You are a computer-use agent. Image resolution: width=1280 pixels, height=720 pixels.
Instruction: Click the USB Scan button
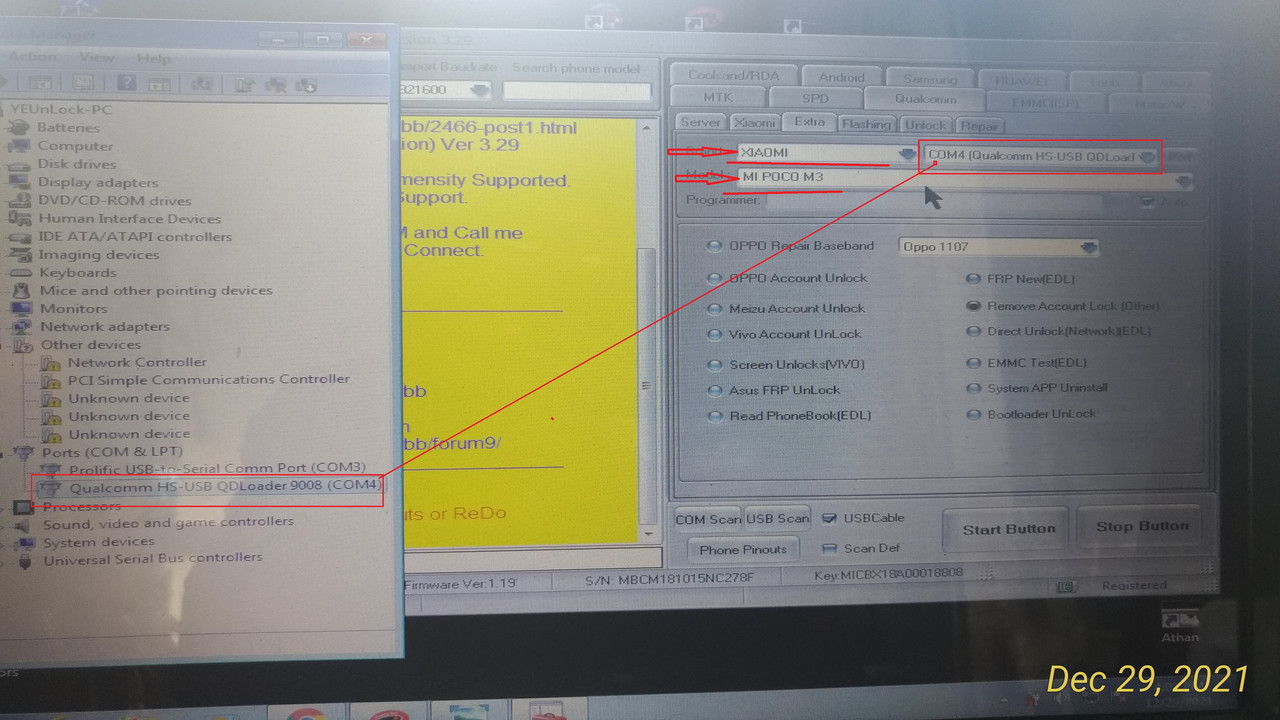[x=778, y=518]
